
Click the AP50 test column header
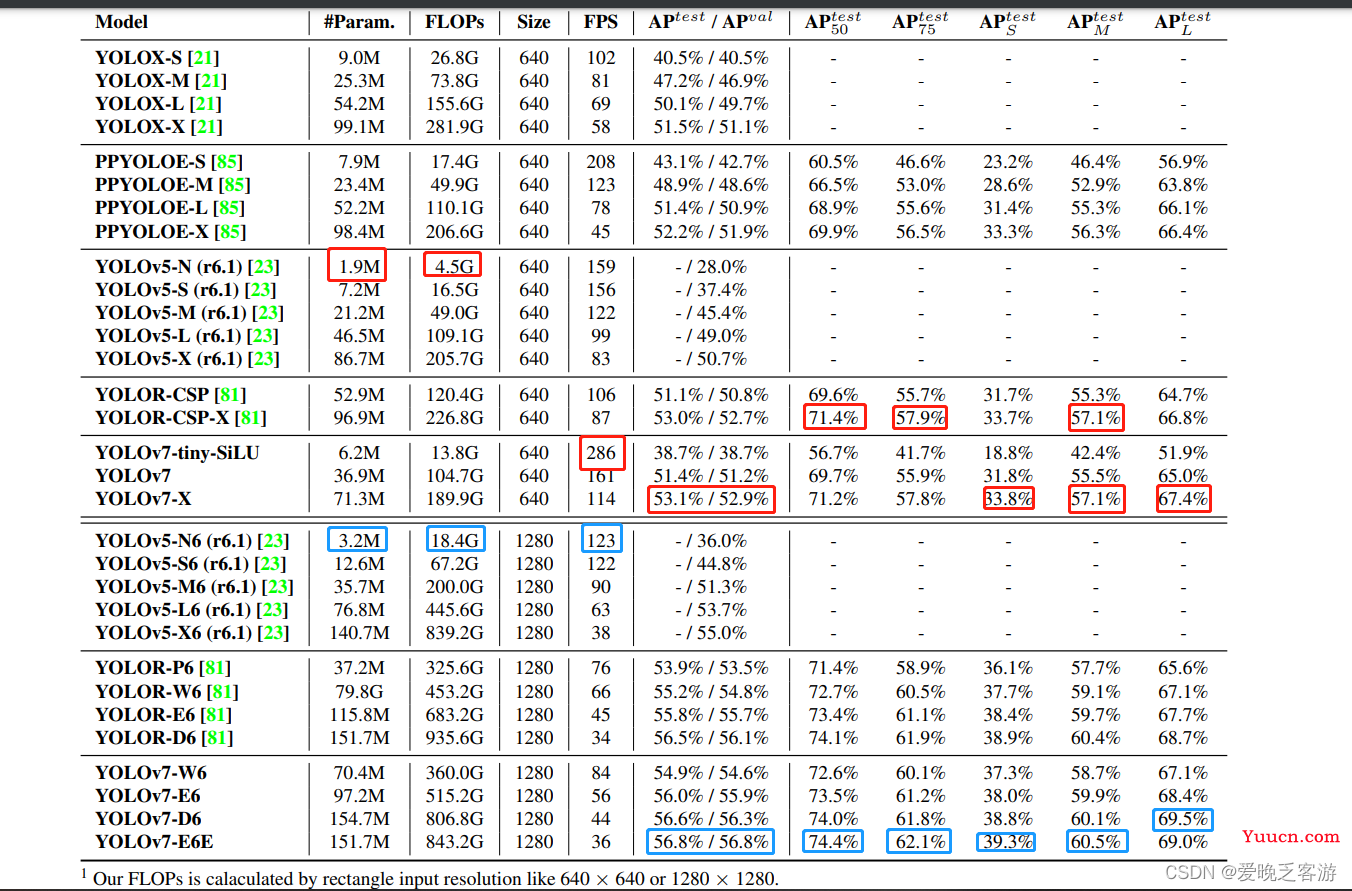point(833,23)
